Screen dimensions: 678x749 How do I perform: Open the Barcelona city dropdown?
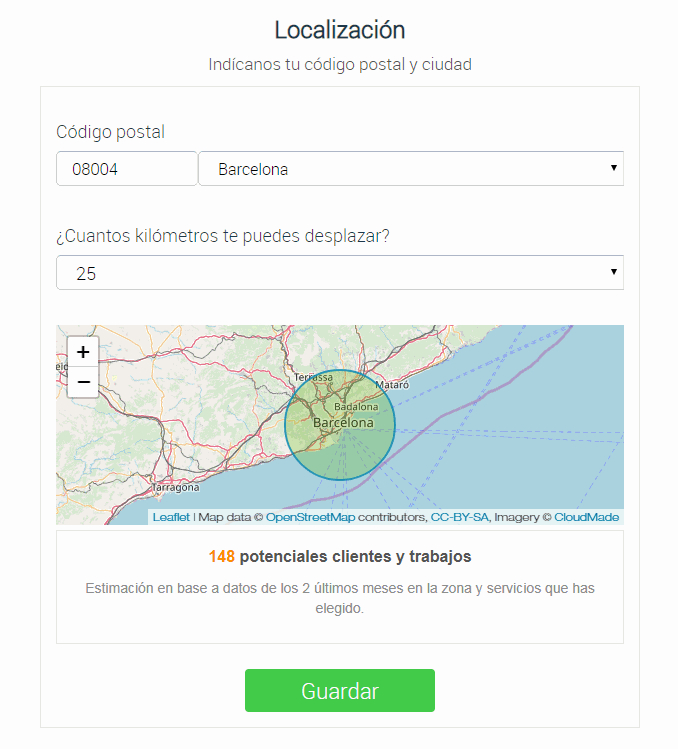coord(410,169)
